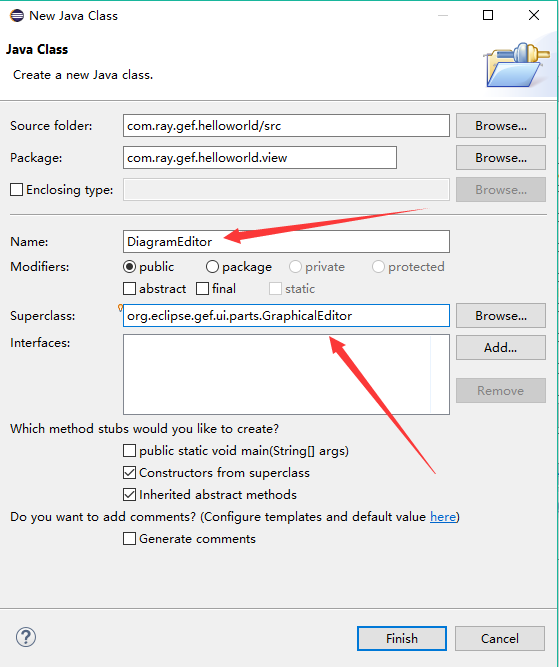This screenshot has height=667, width=559.
Task: Select the public modifier radio button
Action: click(x=129, y=267)
